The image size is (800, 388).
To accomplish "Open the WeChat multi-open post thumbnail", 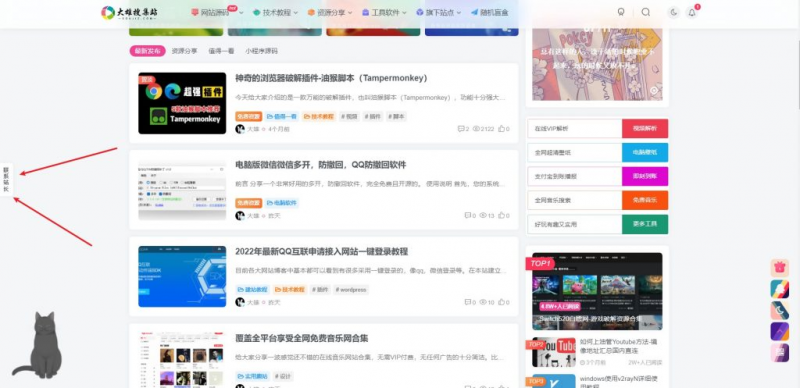I will (182, 190).
